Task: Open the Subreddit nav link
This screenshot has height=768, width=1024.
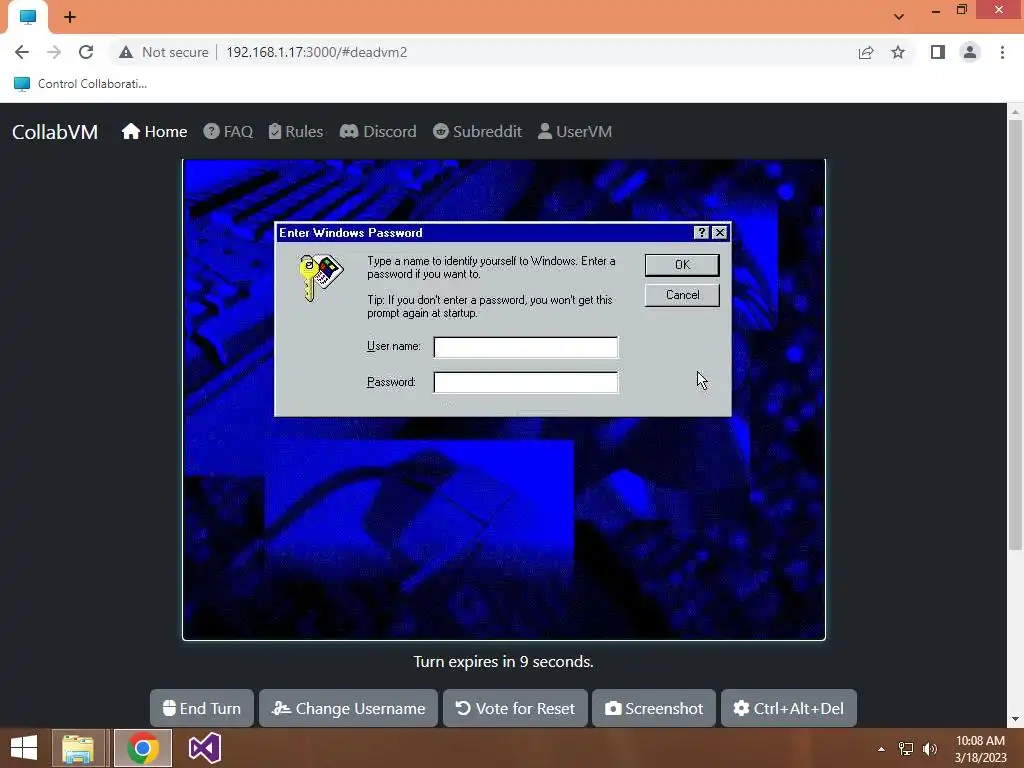Action: [477, 132]
